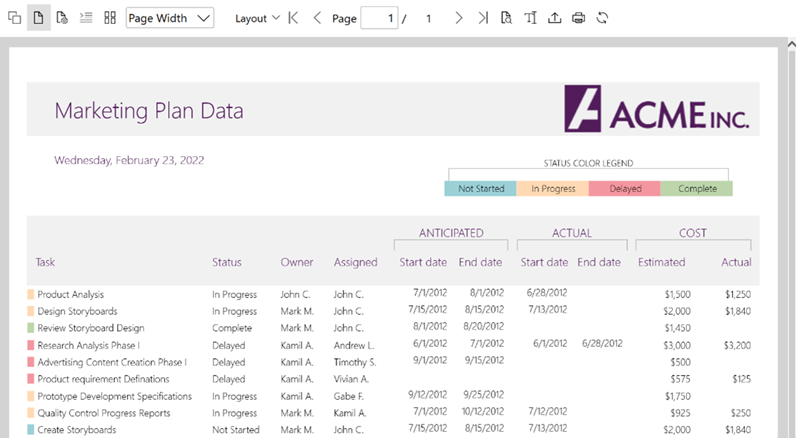Click the assignee Timothy S.

(x=355, y=362)
